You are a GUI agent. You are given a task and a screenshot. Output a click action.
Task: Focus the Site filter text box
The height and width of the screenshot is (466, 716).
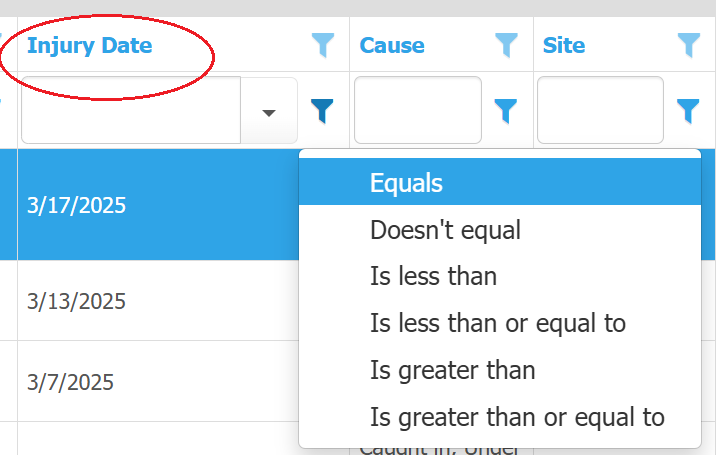pos(600,111)
